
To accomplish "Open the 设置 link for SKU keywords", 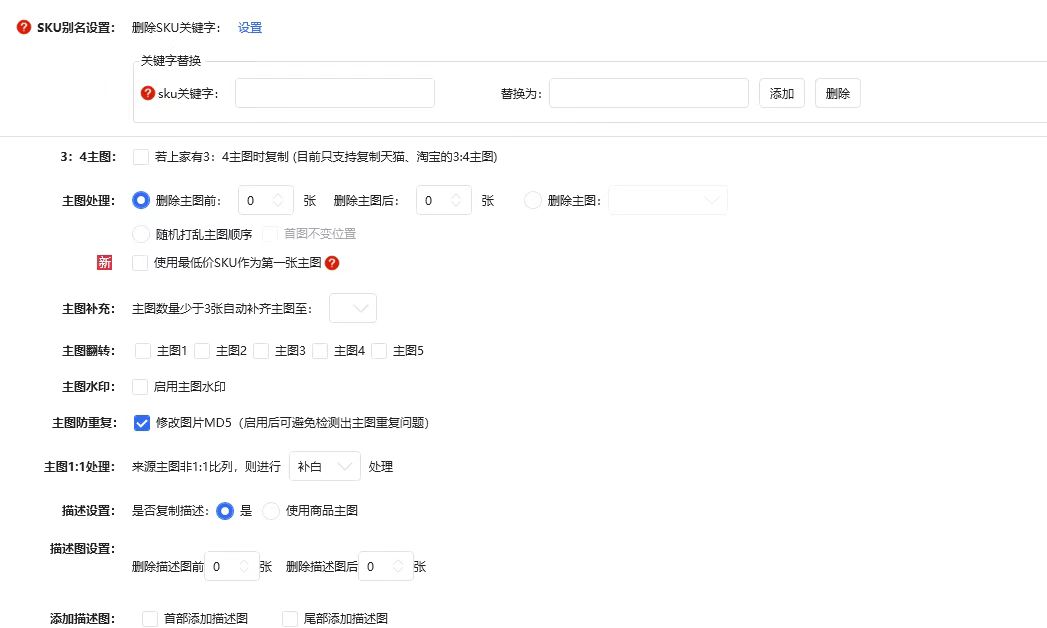I will pos(248,27).
